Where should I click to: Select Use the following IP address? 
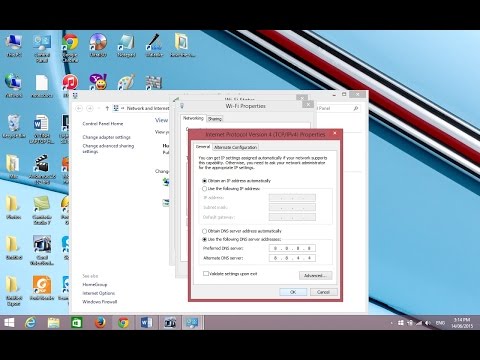(x=204, y=189)
